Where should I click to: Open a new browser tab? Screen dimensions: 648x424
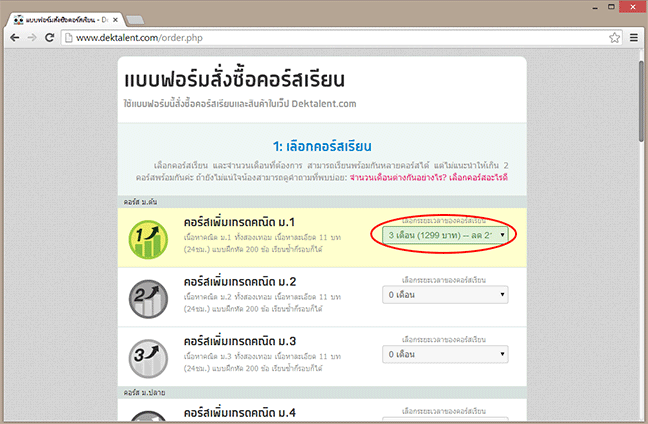click(135, 18)
